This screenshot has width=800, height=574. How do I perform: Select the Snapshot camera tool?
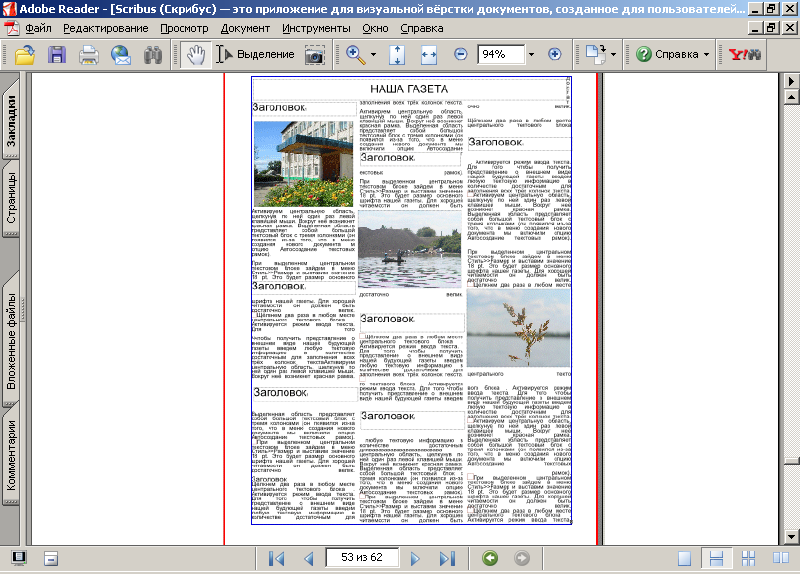tap(315, 54)
